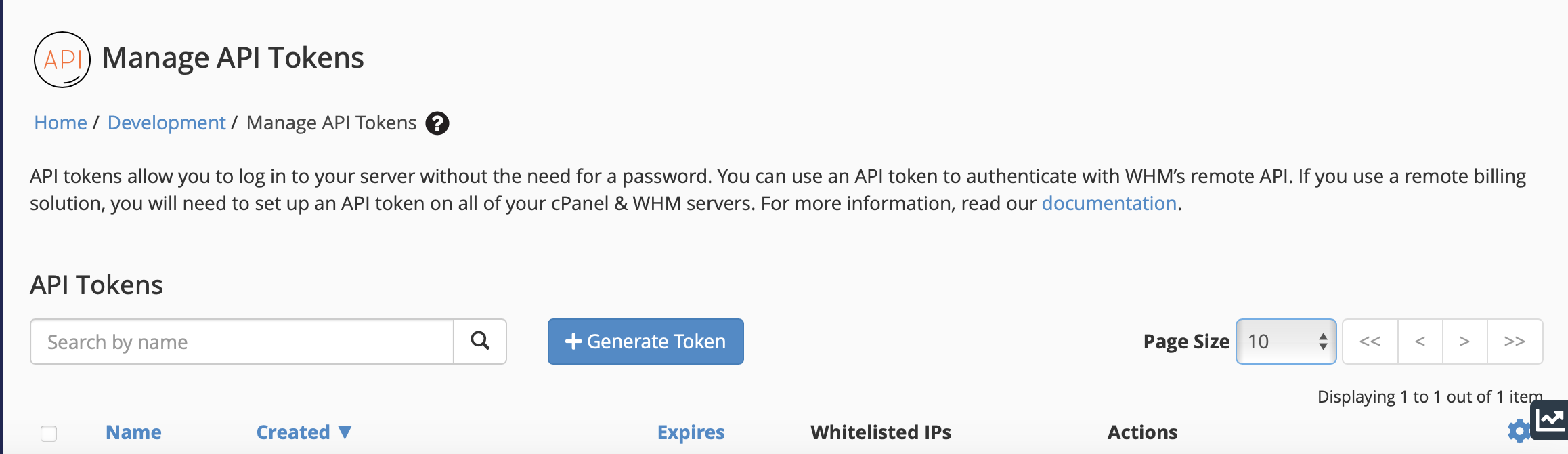This screenshot has width=1568, height=454.
Task: Click the chart graph icon at right edge
Action: (x=1550, y=420)
